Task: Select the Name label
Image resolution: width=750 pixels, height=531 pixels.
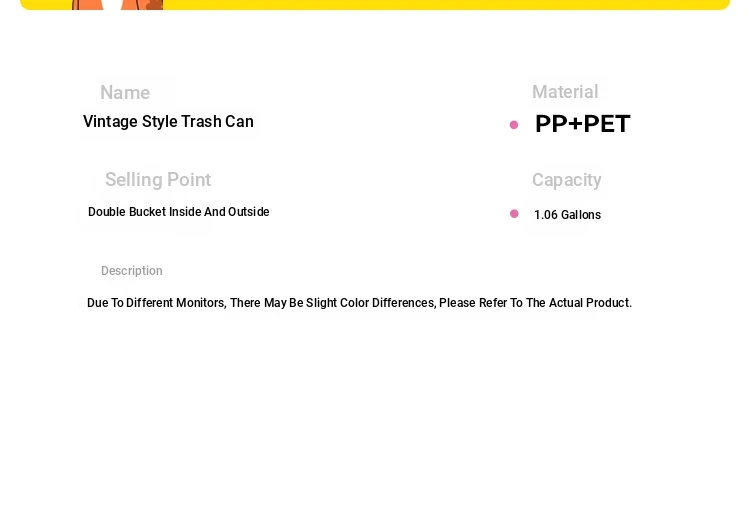Action: coord(125,93)
